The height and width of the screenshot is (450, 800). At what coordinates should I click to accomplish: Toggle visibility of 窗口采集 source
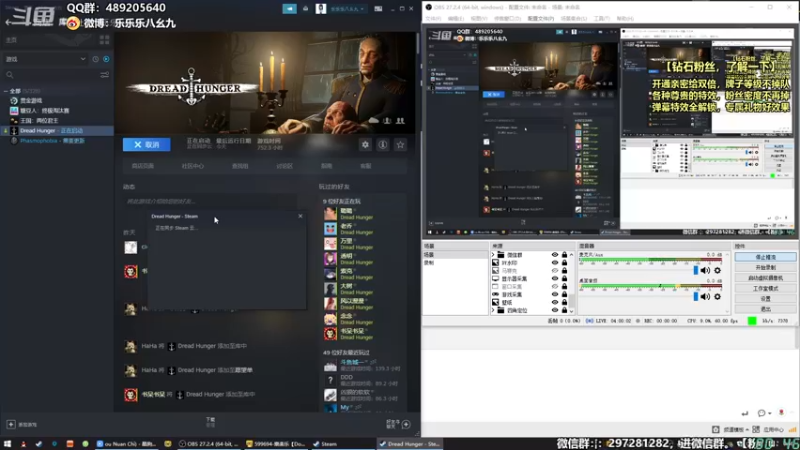click(x=555, y=286)
